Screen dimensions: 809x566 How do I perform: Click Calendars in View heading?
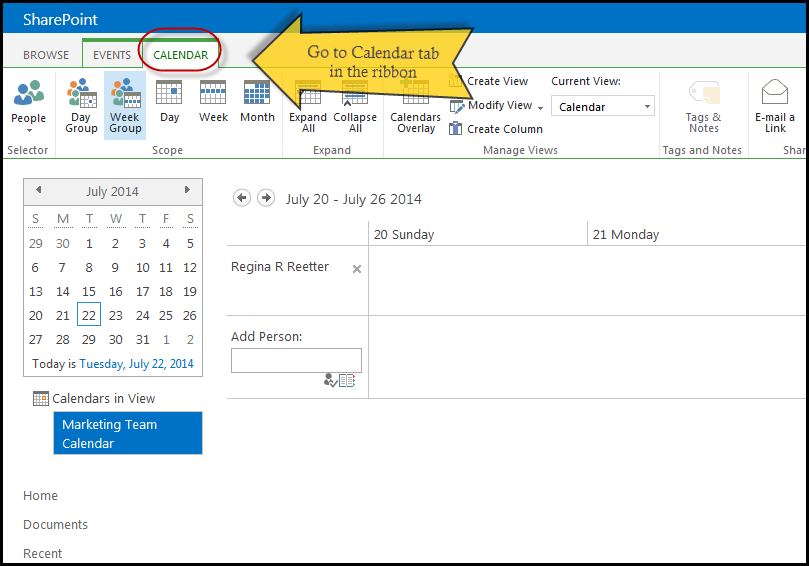103,398
